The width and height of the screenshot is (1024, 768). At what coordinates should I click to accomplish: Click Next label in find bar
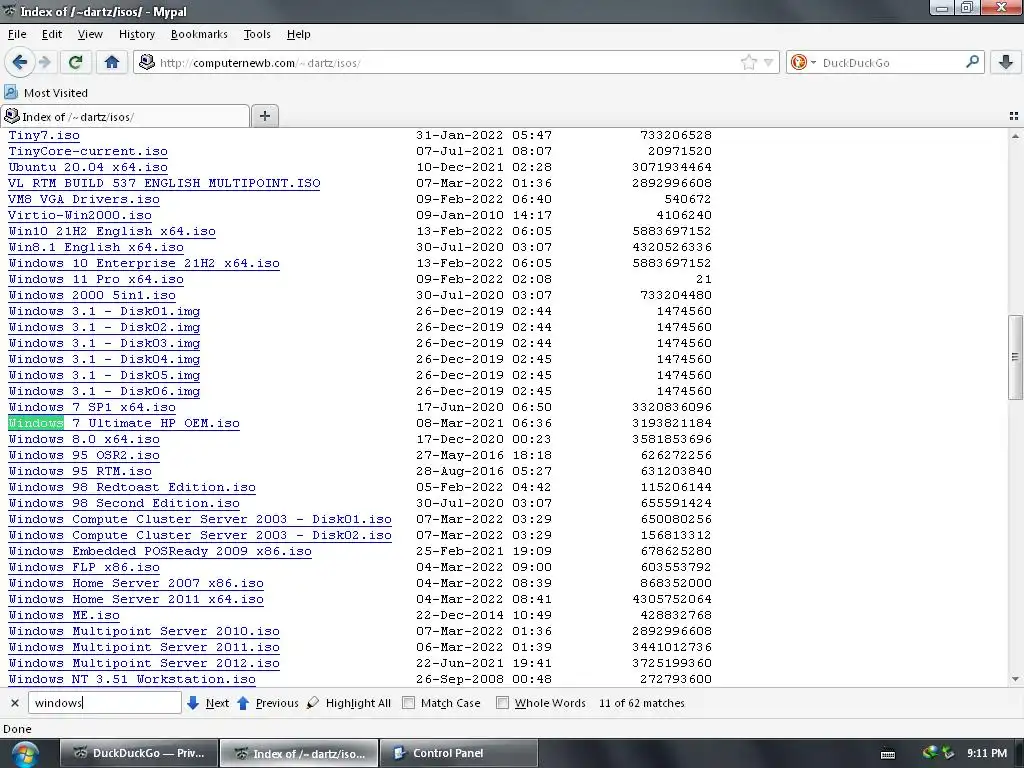(x=217, y=703)
